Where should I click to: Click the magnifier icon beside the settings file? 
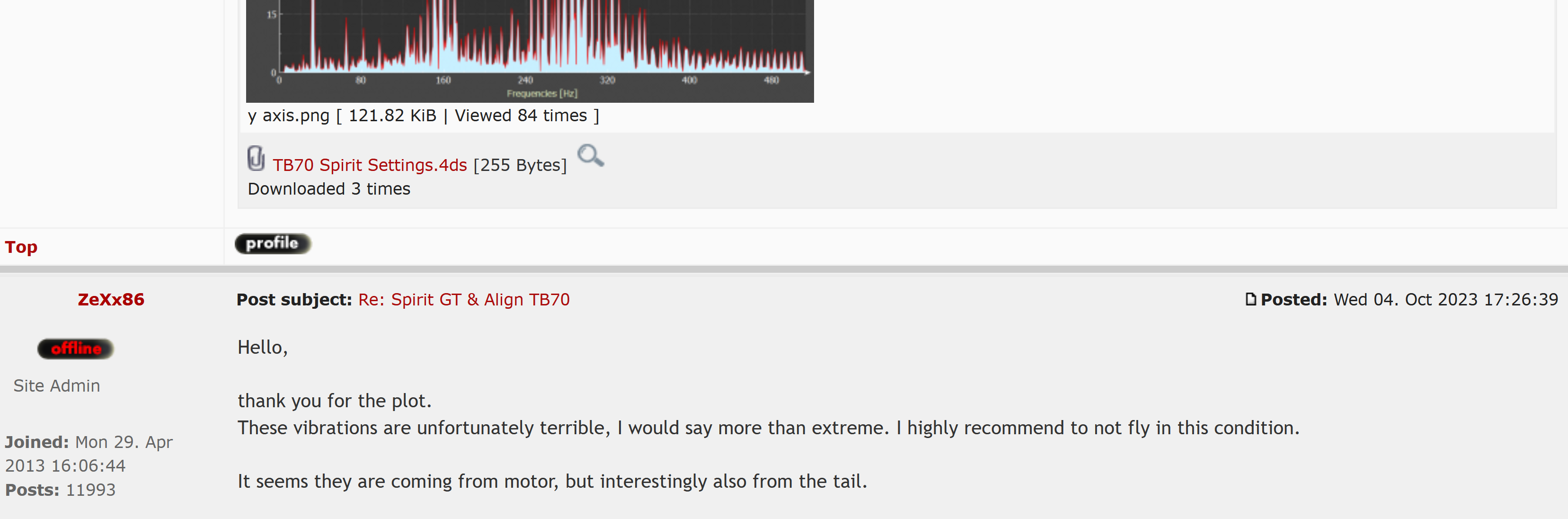point(590,156)
